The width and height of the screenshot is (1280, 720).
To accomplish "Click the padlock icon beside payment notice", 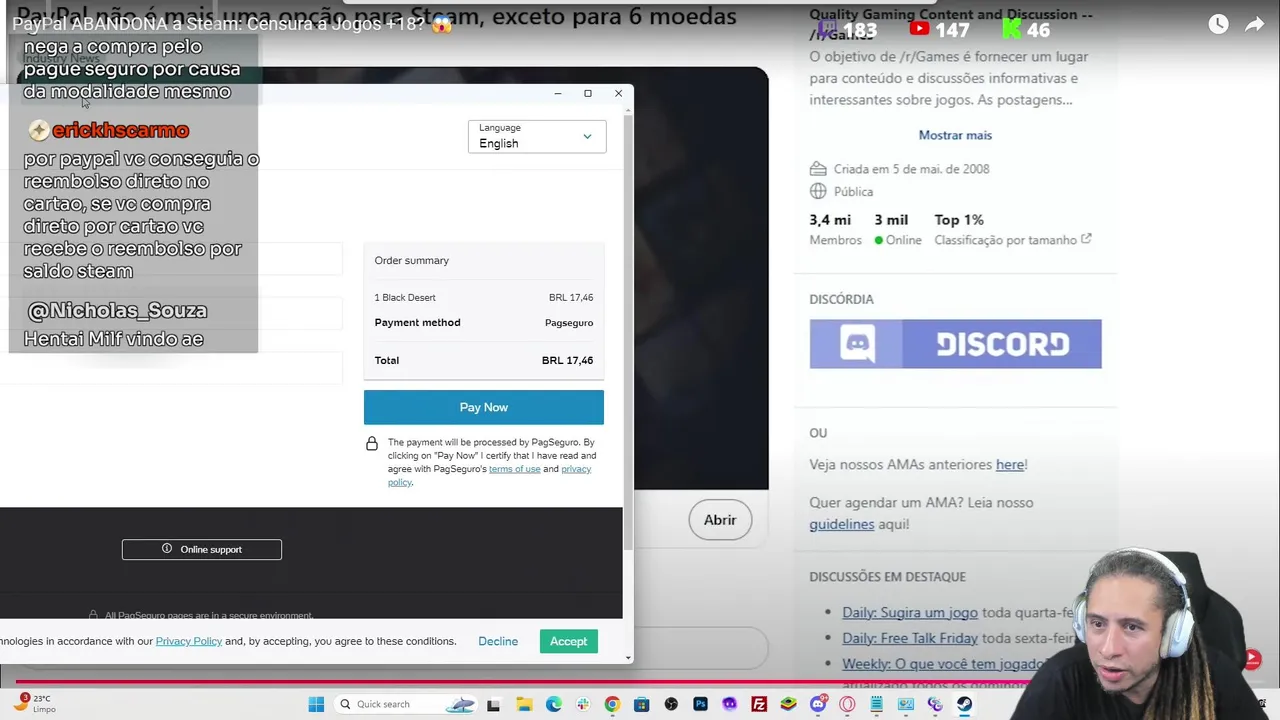I will (x=372, y=443).
